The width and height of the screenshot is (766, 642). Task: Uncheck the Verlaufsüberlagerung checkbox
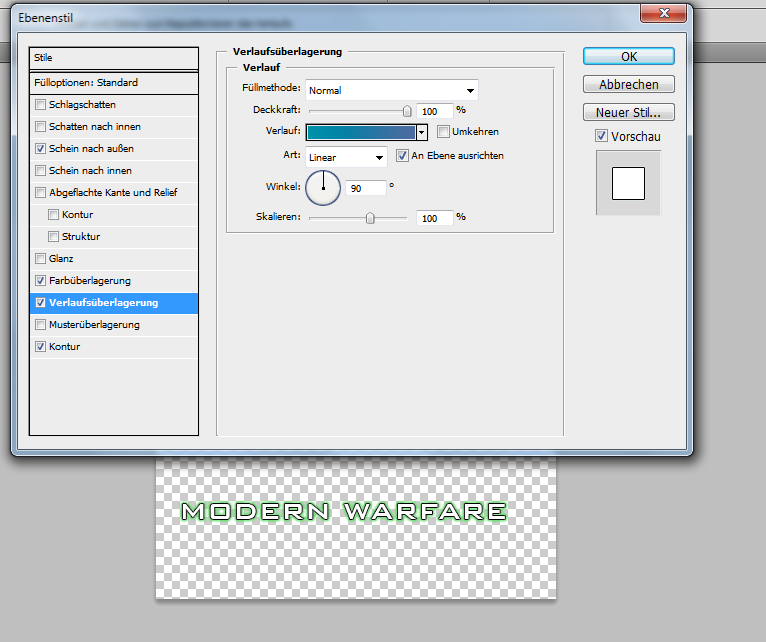point(41,303)
